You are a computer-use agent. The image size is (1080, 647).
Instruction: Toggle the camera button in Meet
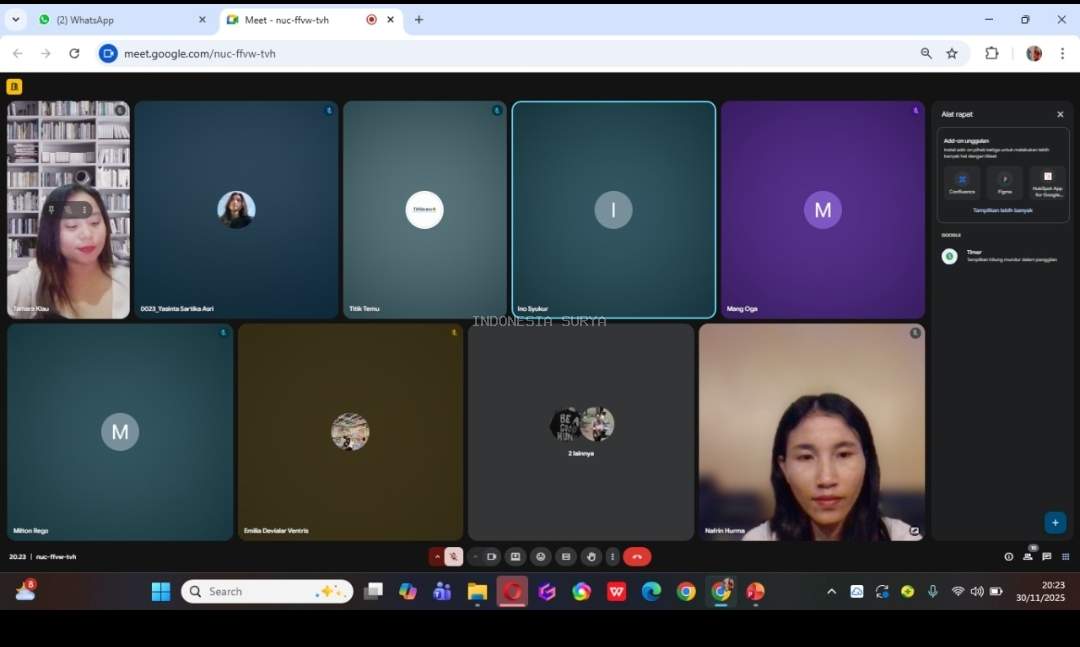tap(491, 557)
